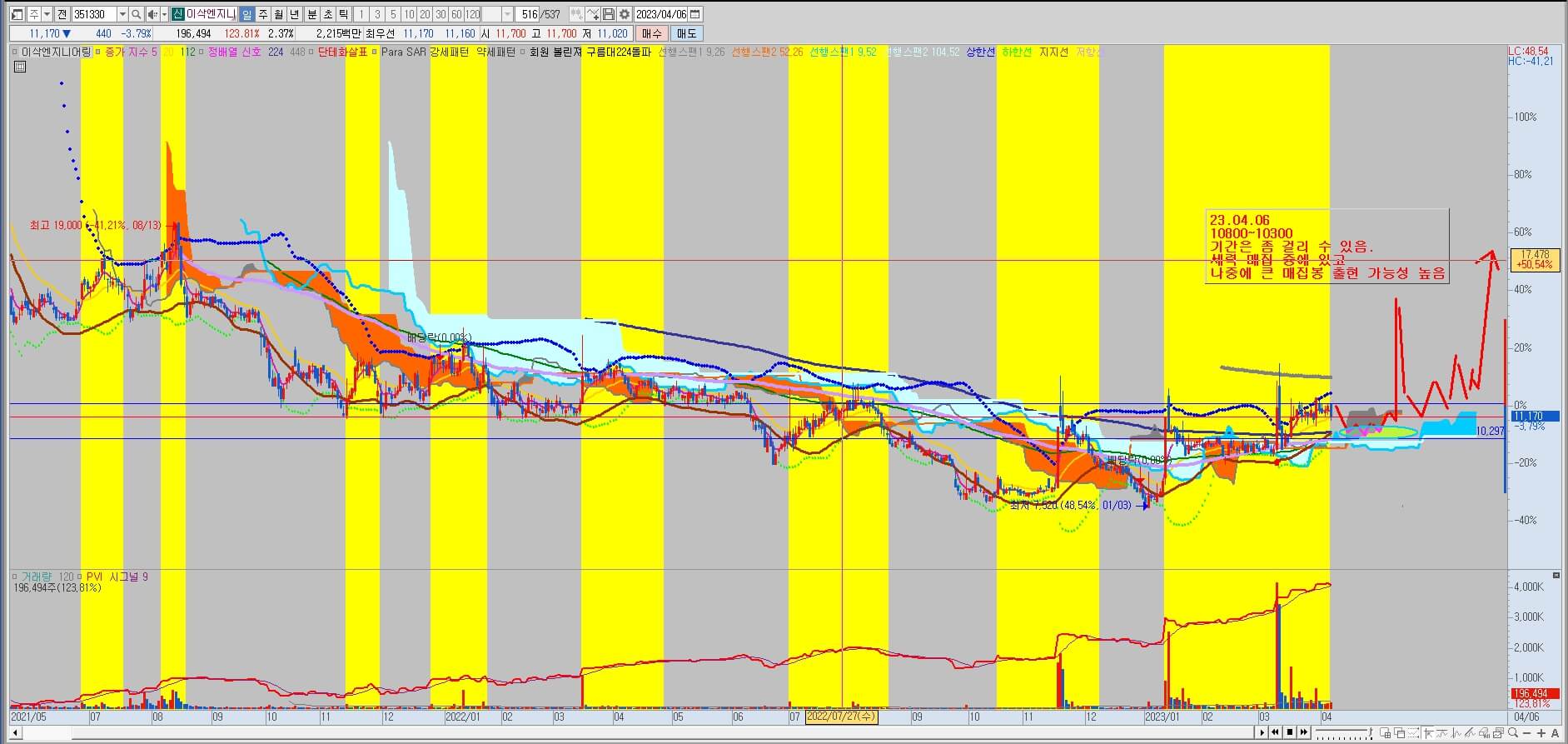Click the 구름대224돌파 legend label

(x=618, y=52)
